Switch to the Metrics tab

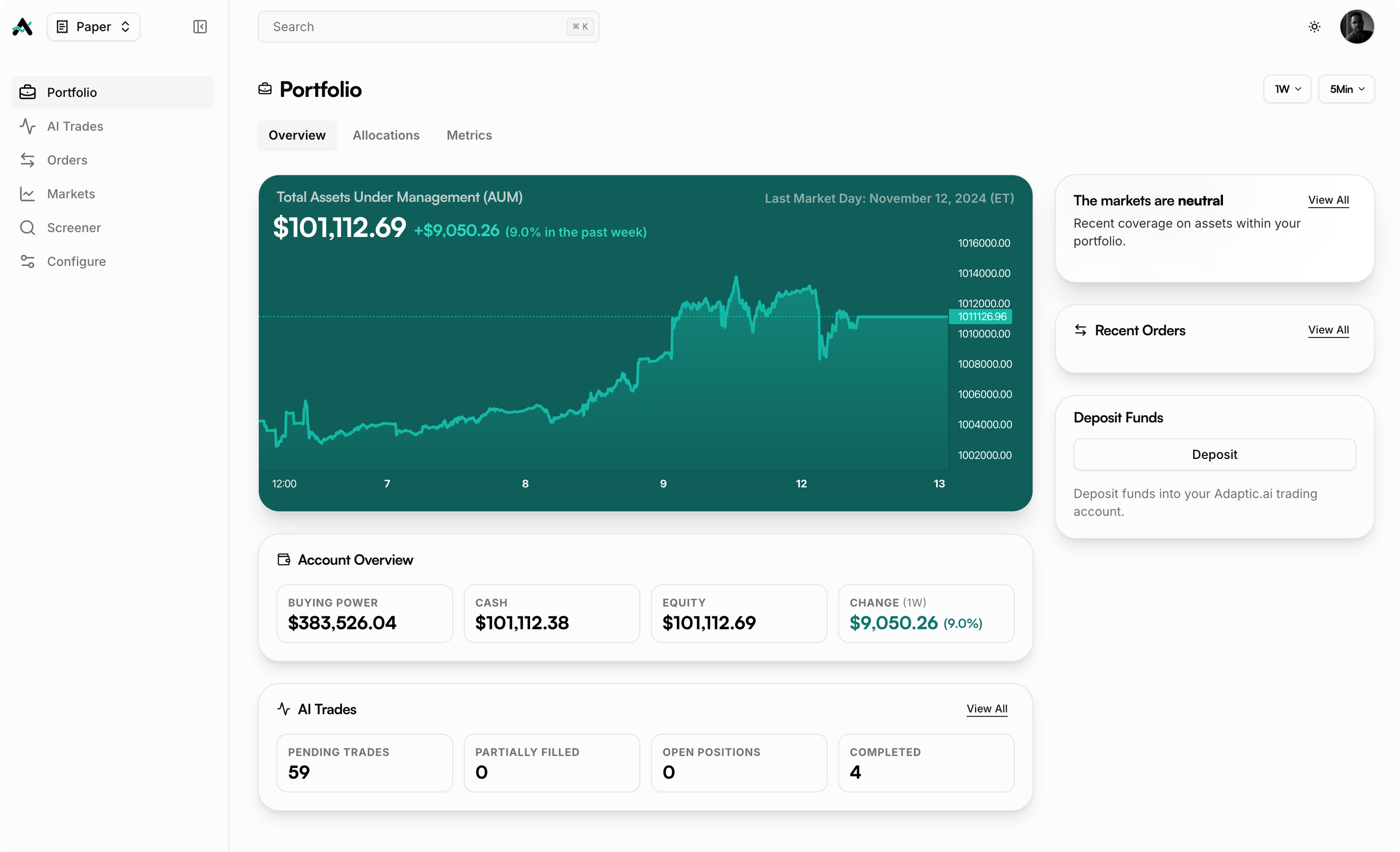click(469, 135)
